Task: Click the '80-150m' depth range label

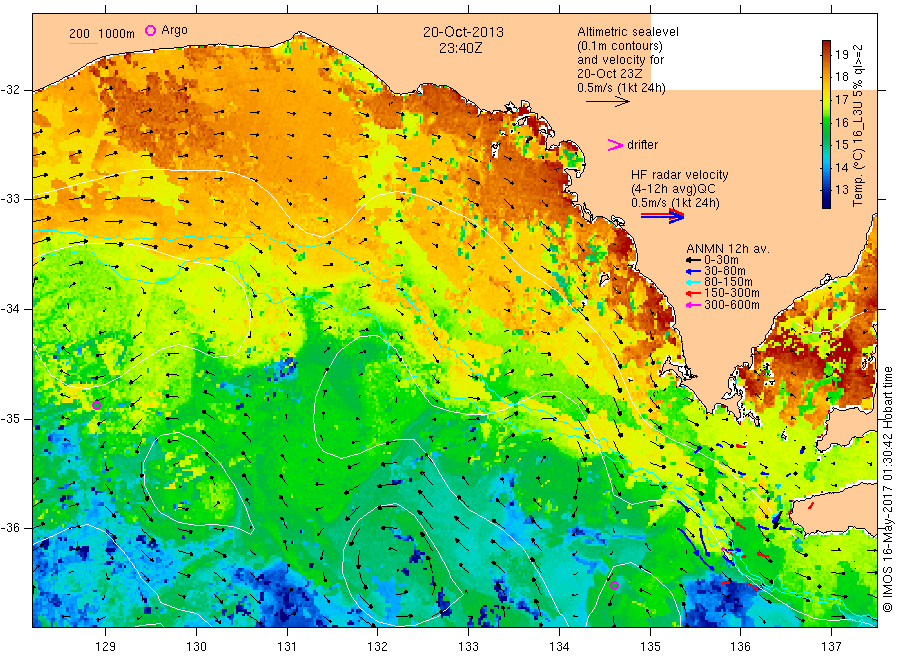Action: point(728,282)
